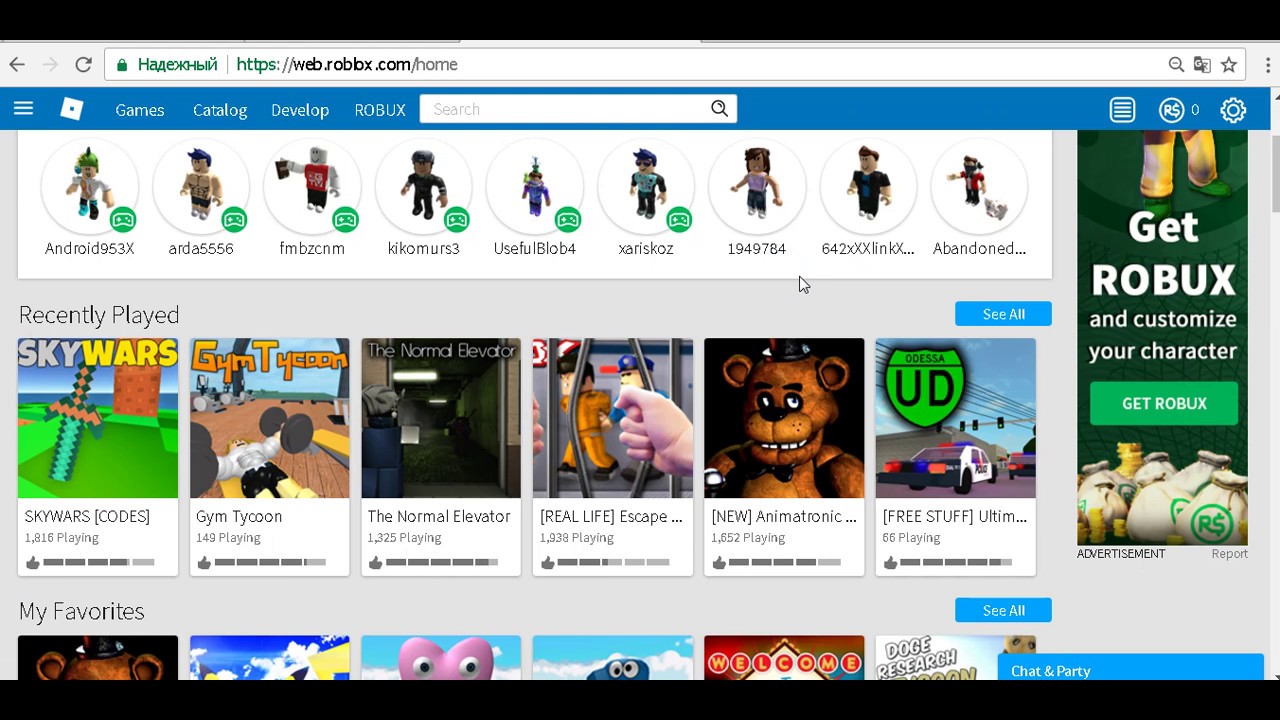Click the secure lock icon
Screen dimensions: 1280x720
pos(122,65)
